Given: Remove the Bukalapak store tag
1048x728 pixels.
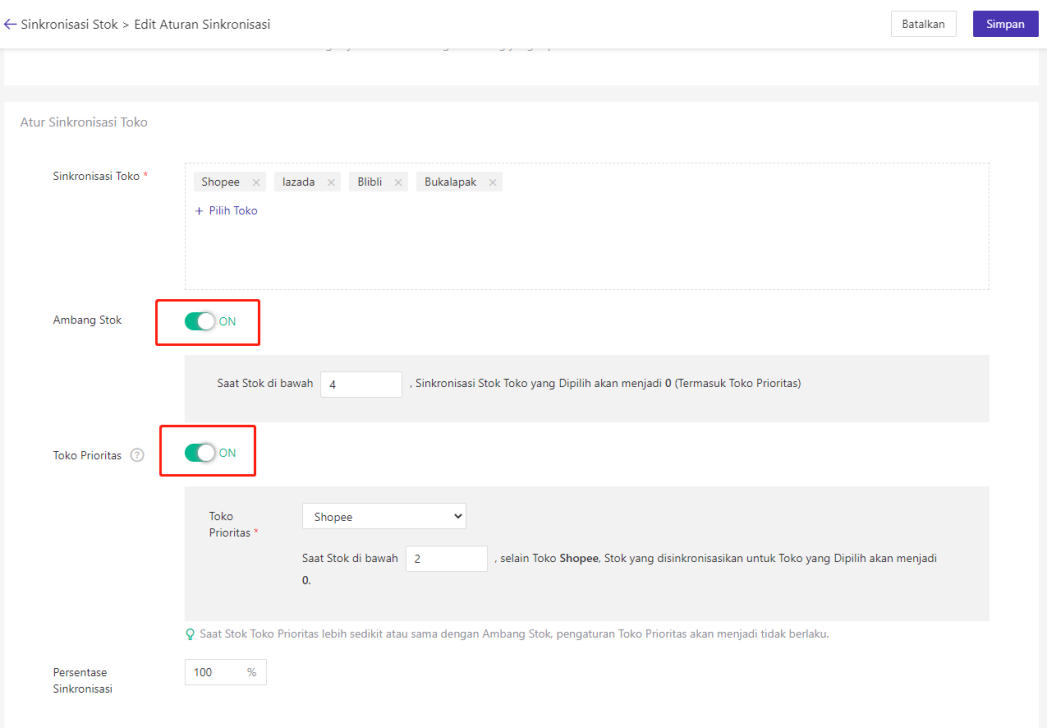Looking at the screenshot, I should [x=492, y=182].
